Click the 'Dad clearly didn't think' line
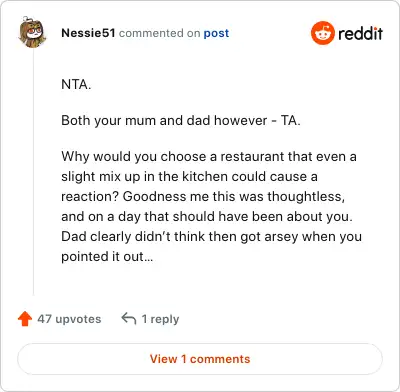400x392 pixels. coord(211,237)
